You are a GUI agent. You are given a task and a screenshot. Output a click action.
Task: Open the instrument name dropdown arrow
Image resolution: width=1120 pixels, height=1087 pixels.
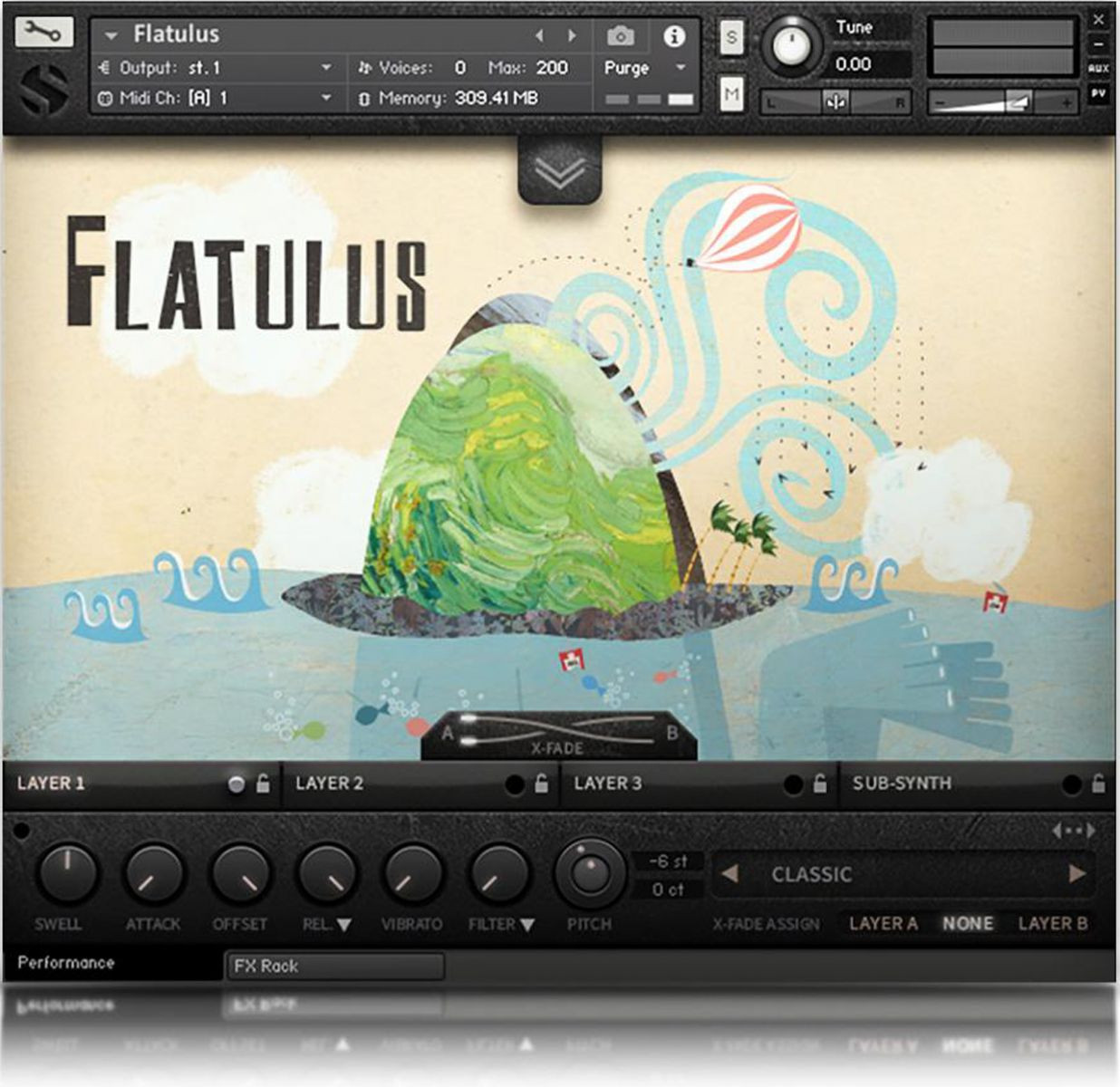pyautogui.click(x=111, y=36)
